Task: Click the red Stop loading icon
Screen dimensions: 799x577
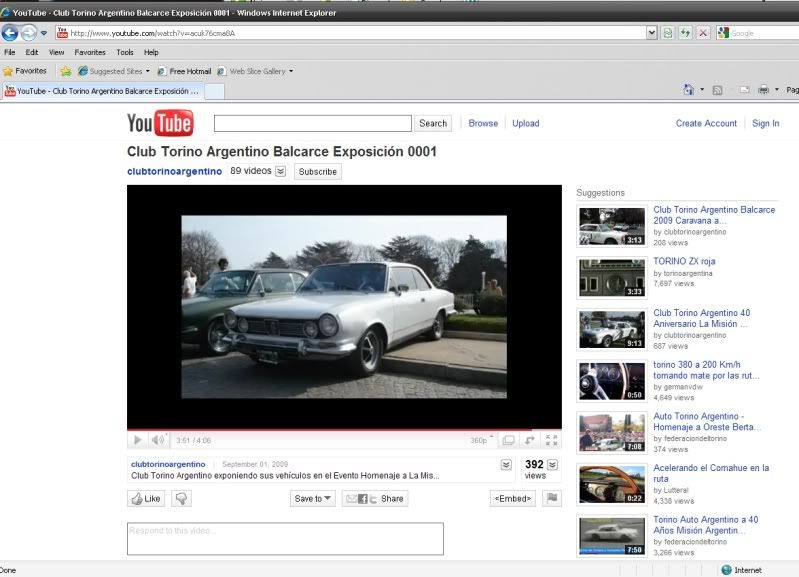Action: click(x=703, y=33)
